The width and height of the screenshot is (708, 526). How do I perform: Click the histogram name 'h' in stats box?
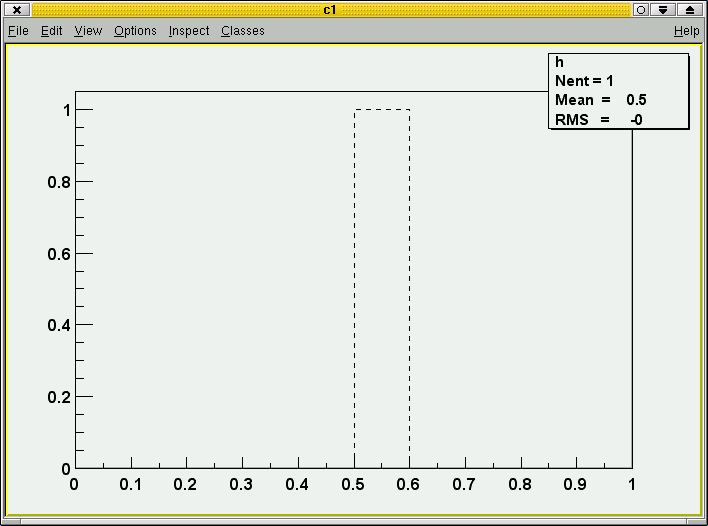560,62
